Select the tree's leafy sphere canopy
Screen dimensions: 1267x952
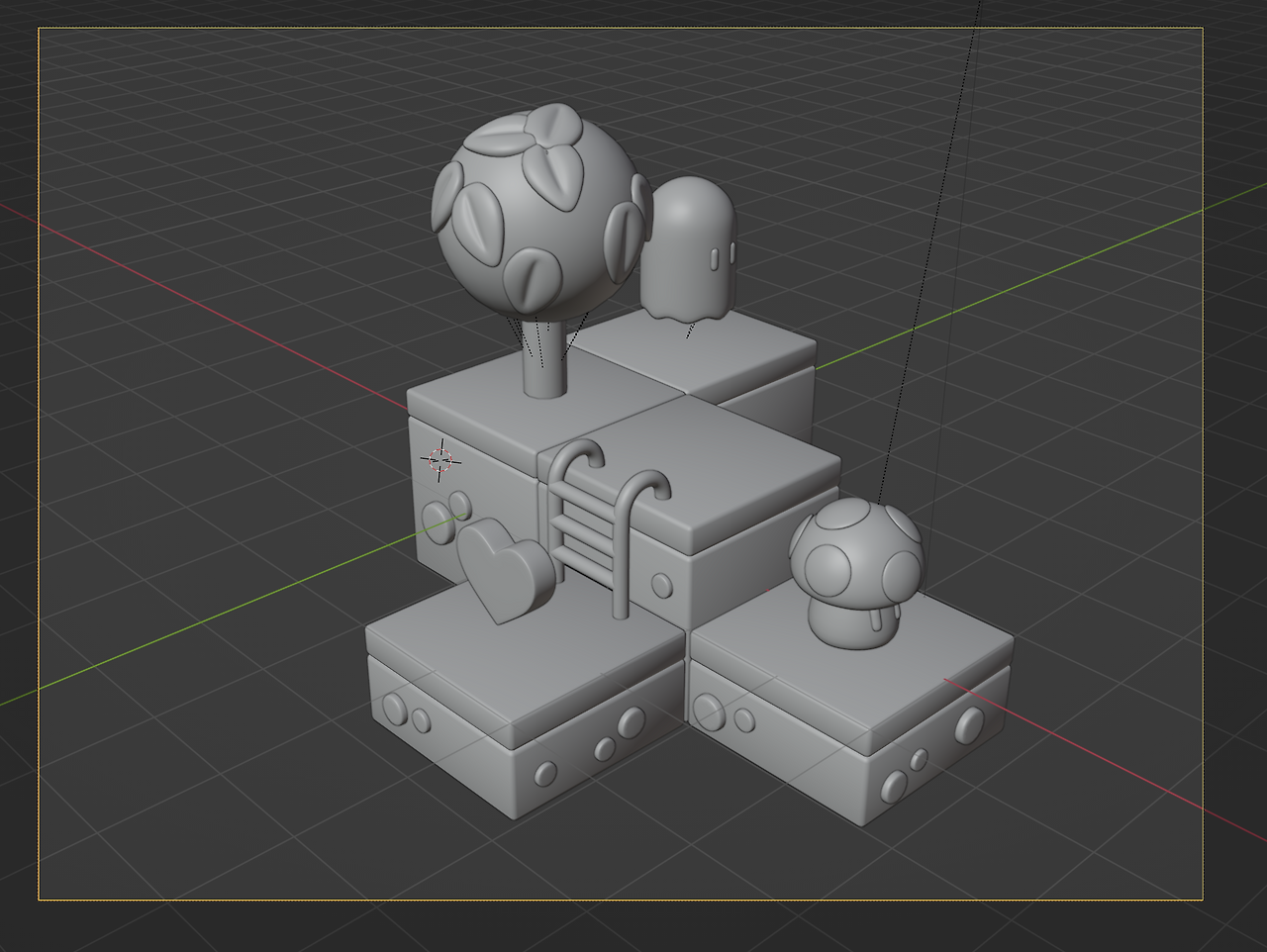pos(540,213)
